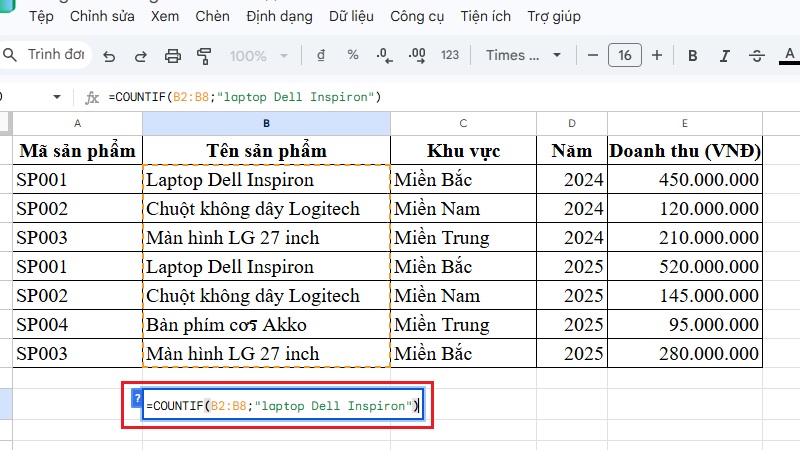Select column E header
800x450 pixels.
685,123
